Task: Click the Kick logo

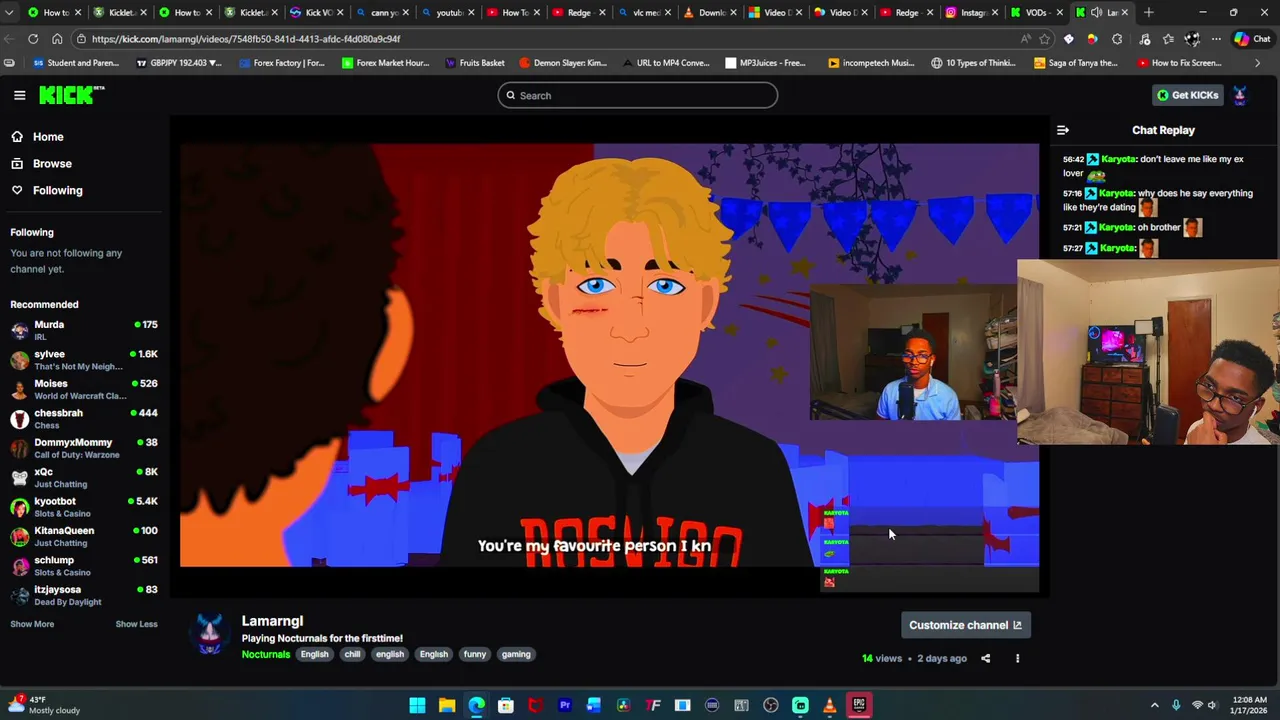Action: (71, 95)
